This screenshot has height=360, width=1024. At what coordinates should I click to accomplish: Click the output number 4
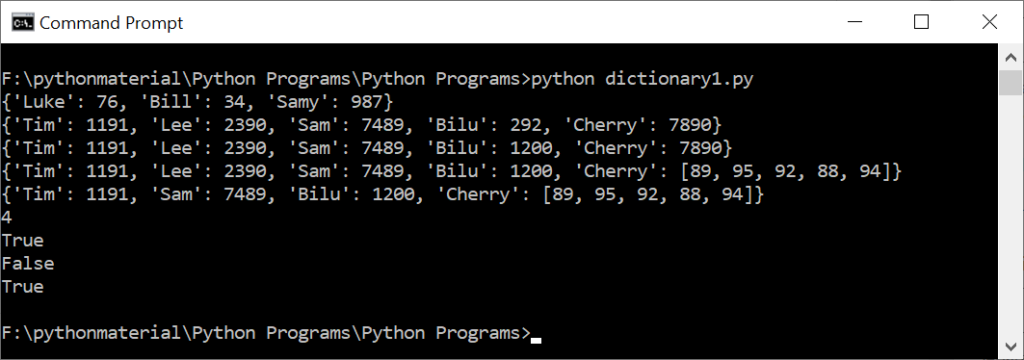click(x=7, y=218)
